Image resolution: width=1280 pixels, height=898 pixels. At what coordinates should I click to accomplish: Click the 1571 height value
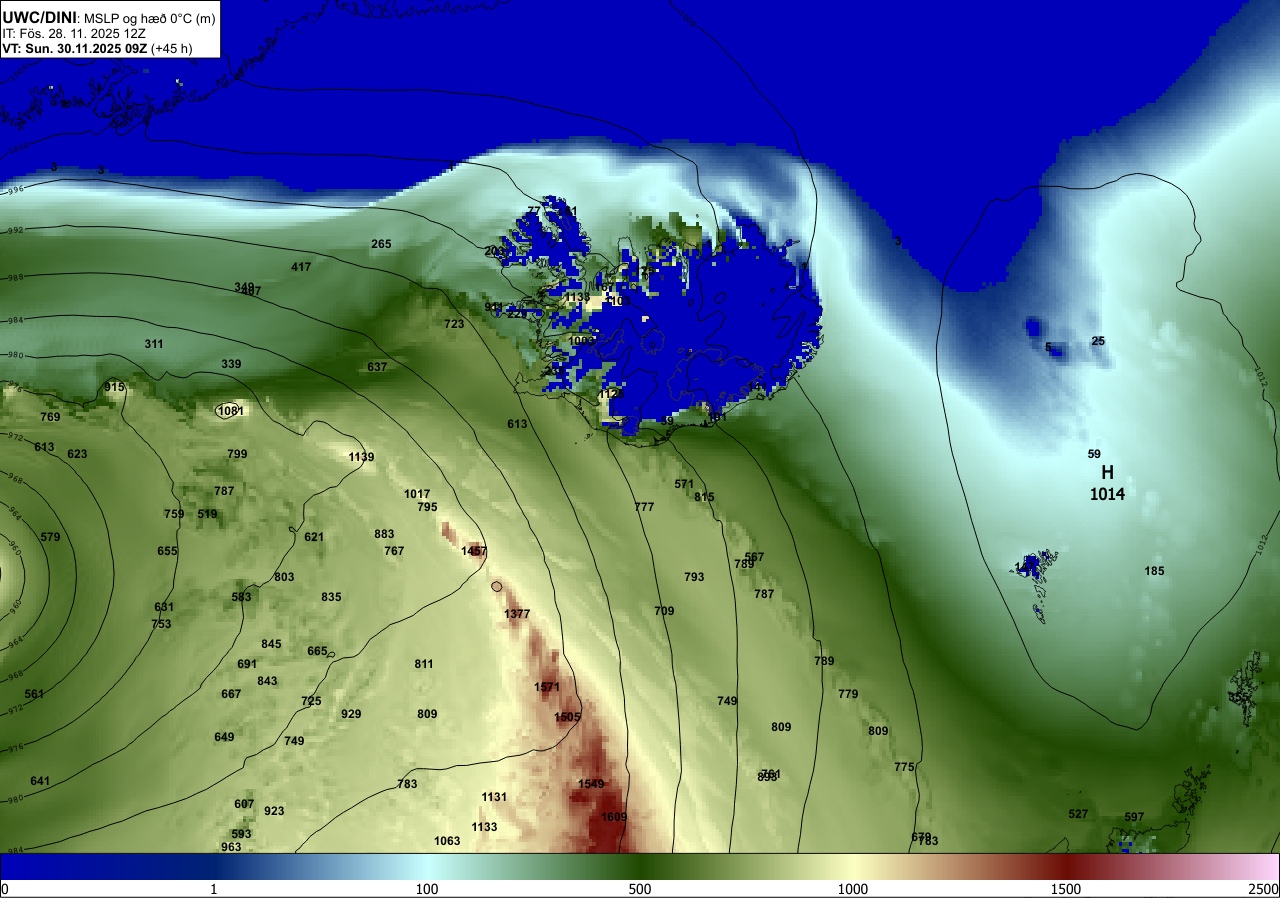coord(547,687)
